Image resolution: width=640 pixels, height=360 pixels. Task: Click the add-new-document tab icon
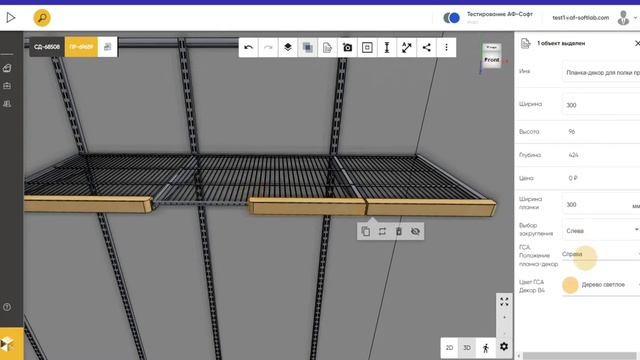pyautogui.click(x=107, y=47)
